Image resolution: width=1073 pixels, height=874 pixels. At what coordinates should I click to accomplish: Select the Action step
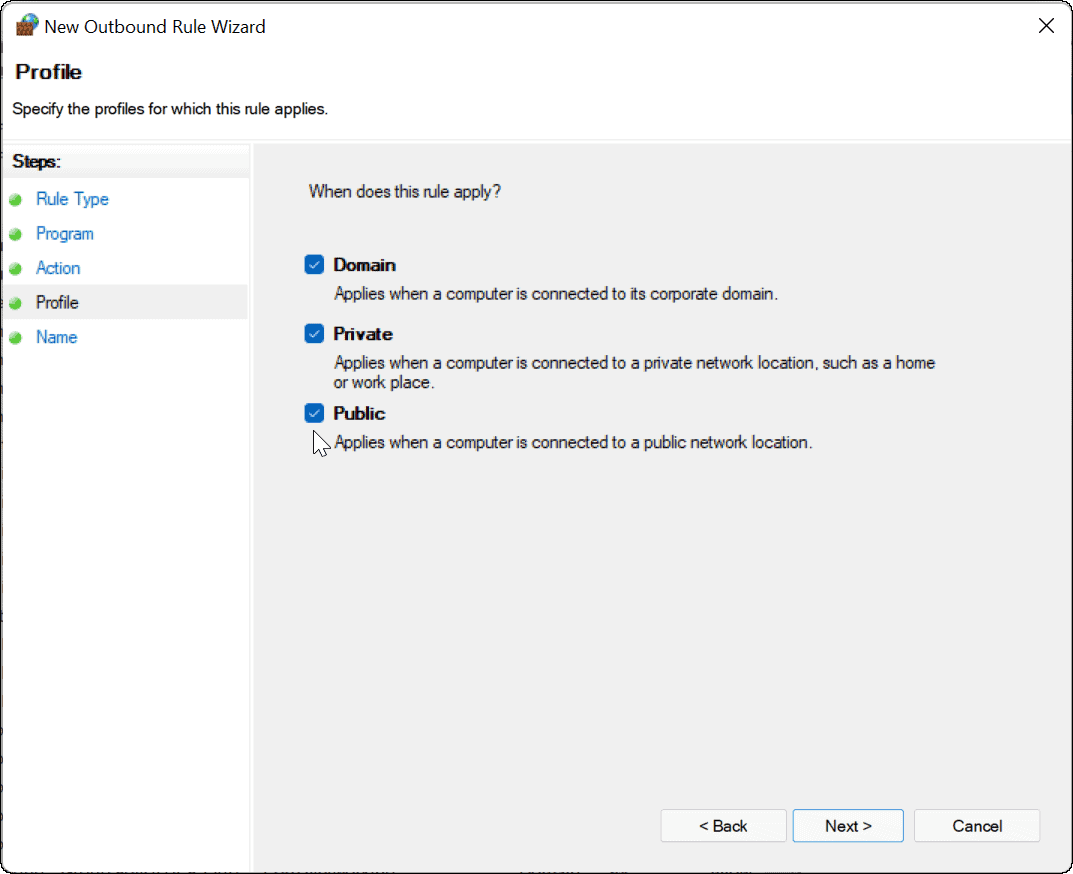(x=58, y=268)
